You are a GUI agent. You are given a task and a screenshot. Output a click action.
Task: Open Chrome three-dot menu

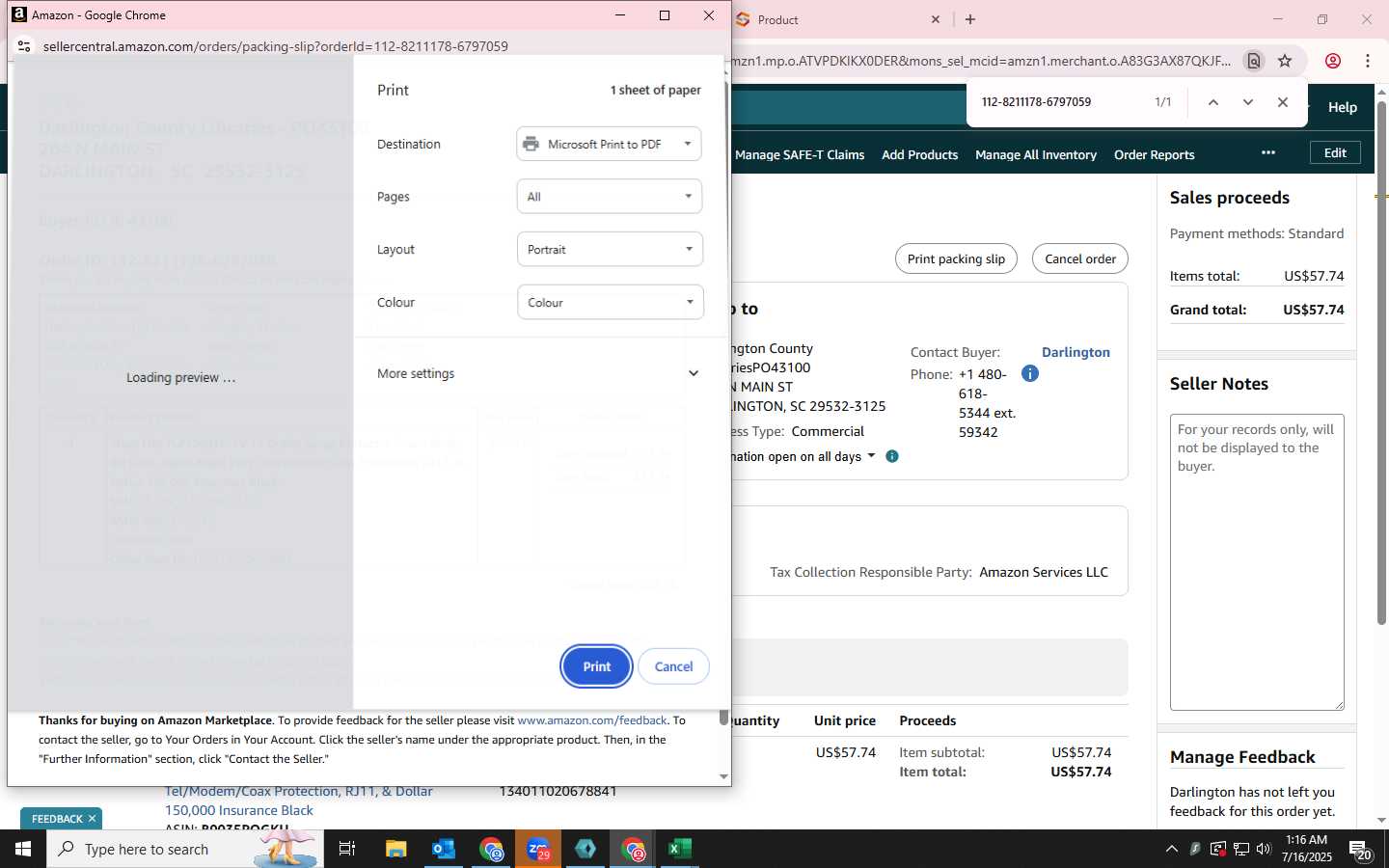[1368, 61]
